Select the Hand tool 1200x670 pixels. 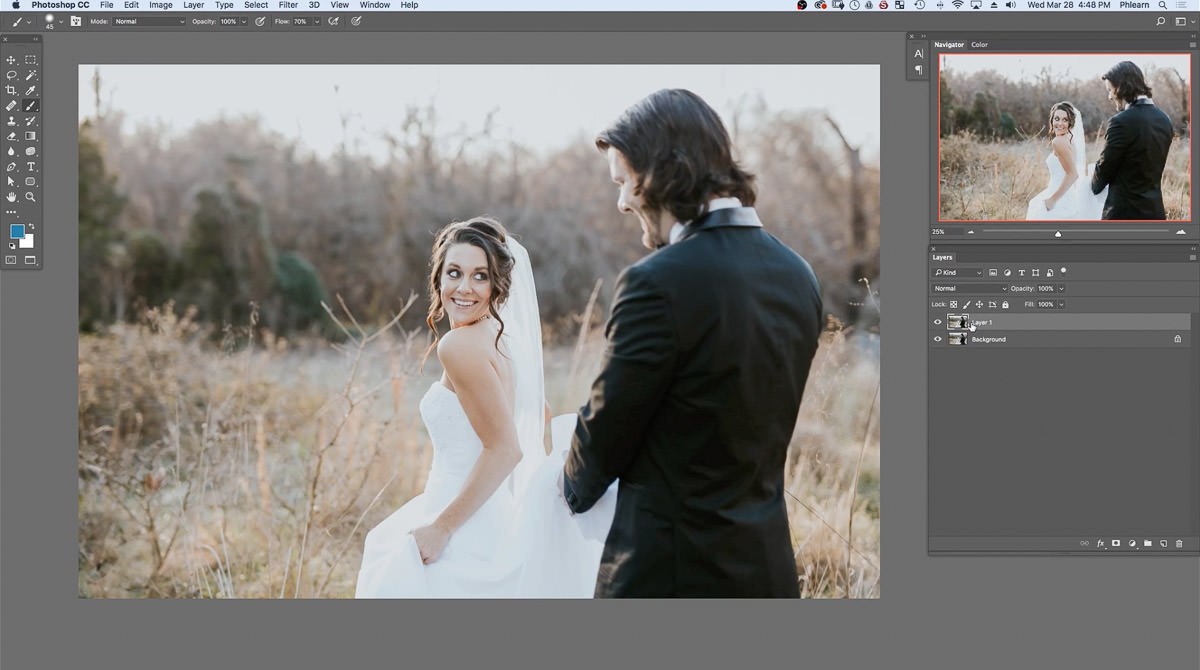pos(12,197)
